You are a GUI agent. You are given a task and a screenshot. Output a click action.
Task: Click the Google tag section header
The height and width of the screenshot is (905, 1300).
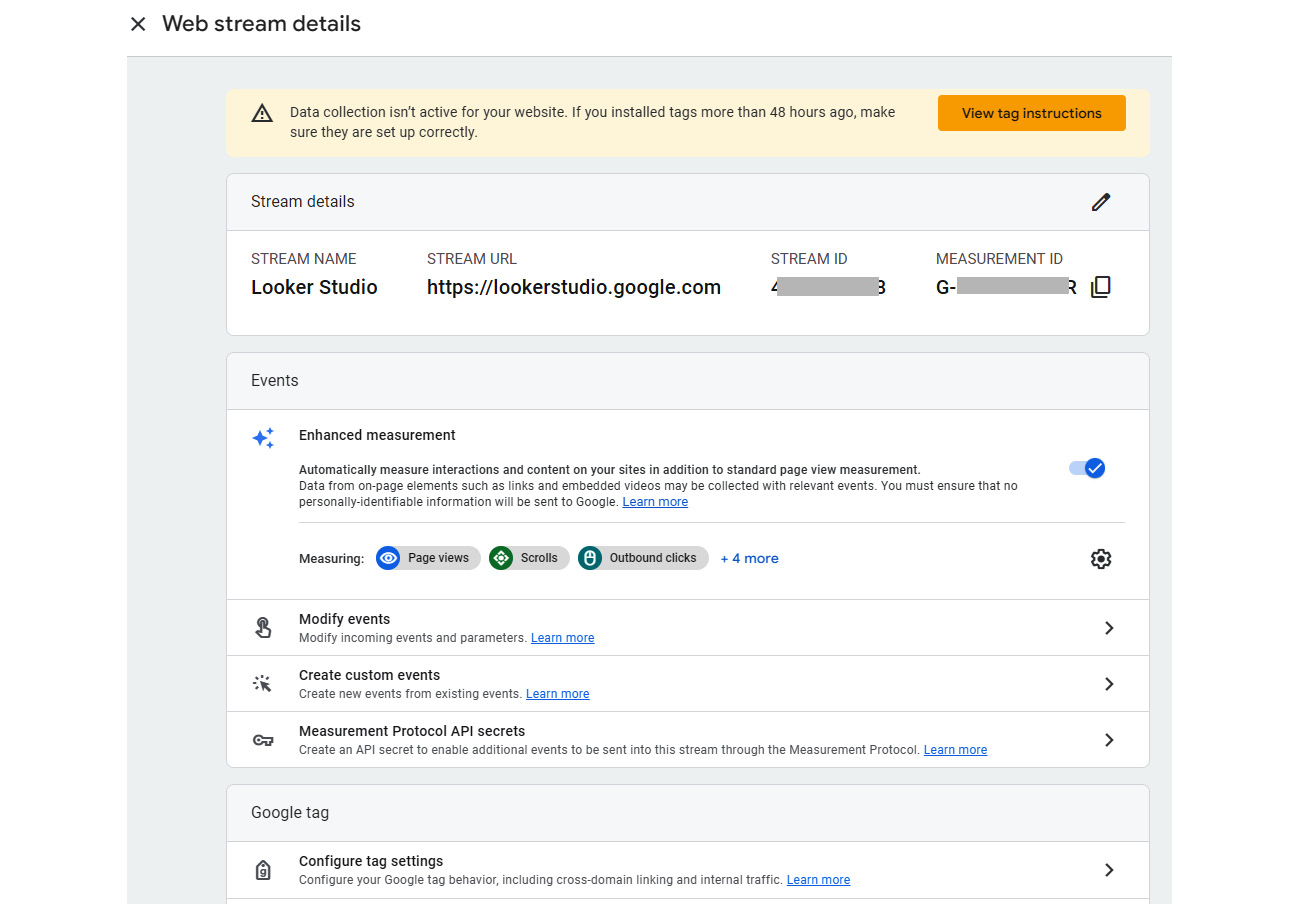point(290,813)
